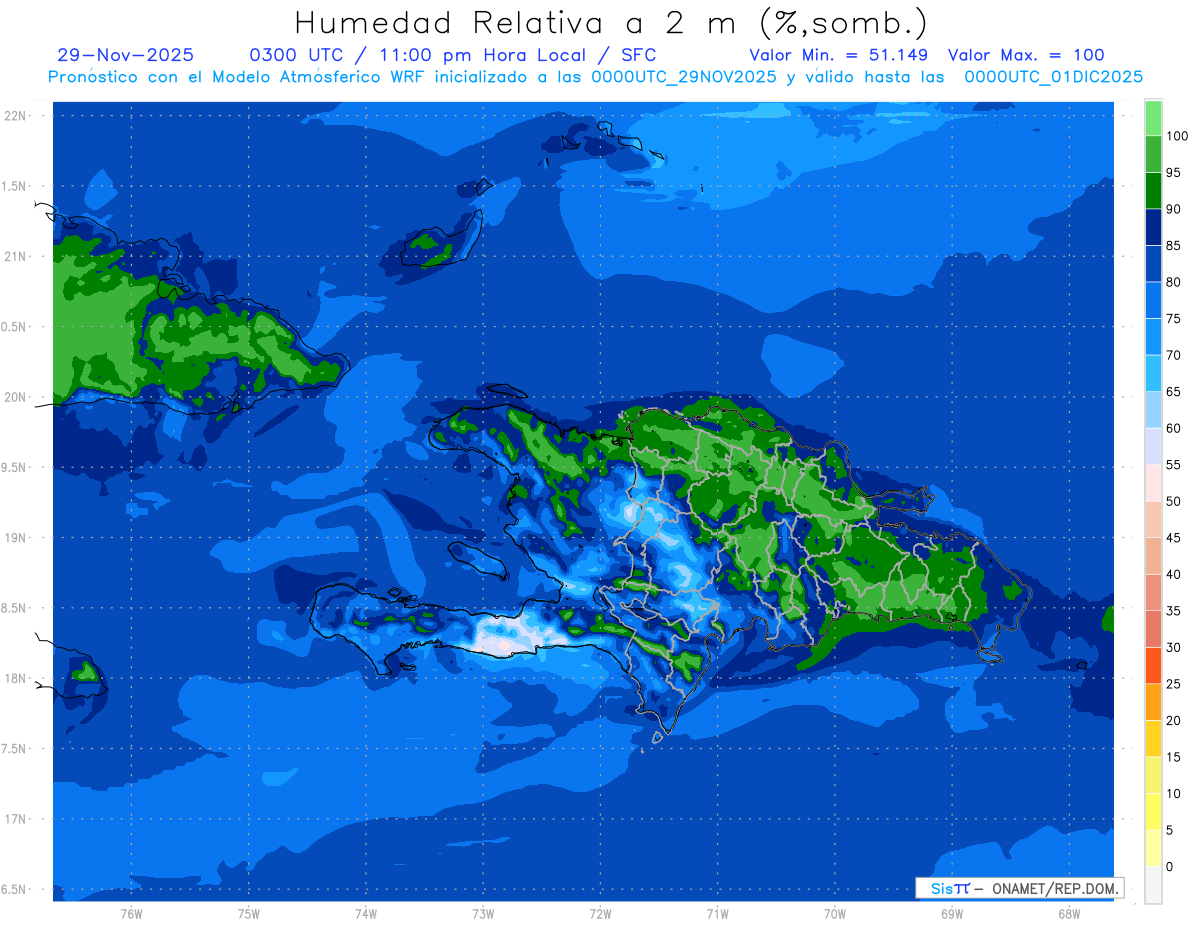Click the '20N' latitude axis label
This screenshot has height=927, width=1200.
pyautogui.click(x=16, y=397)
